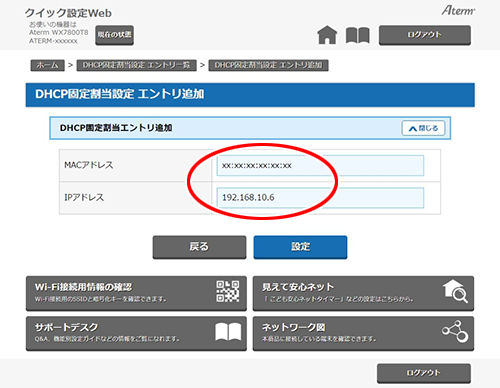The width and height of the screenshot is (500, 388).
Task: Open the DHCP固定割当設定 エントリ一覧 breadcrumb
Action: pyautogui.click(x=136, y=65)
